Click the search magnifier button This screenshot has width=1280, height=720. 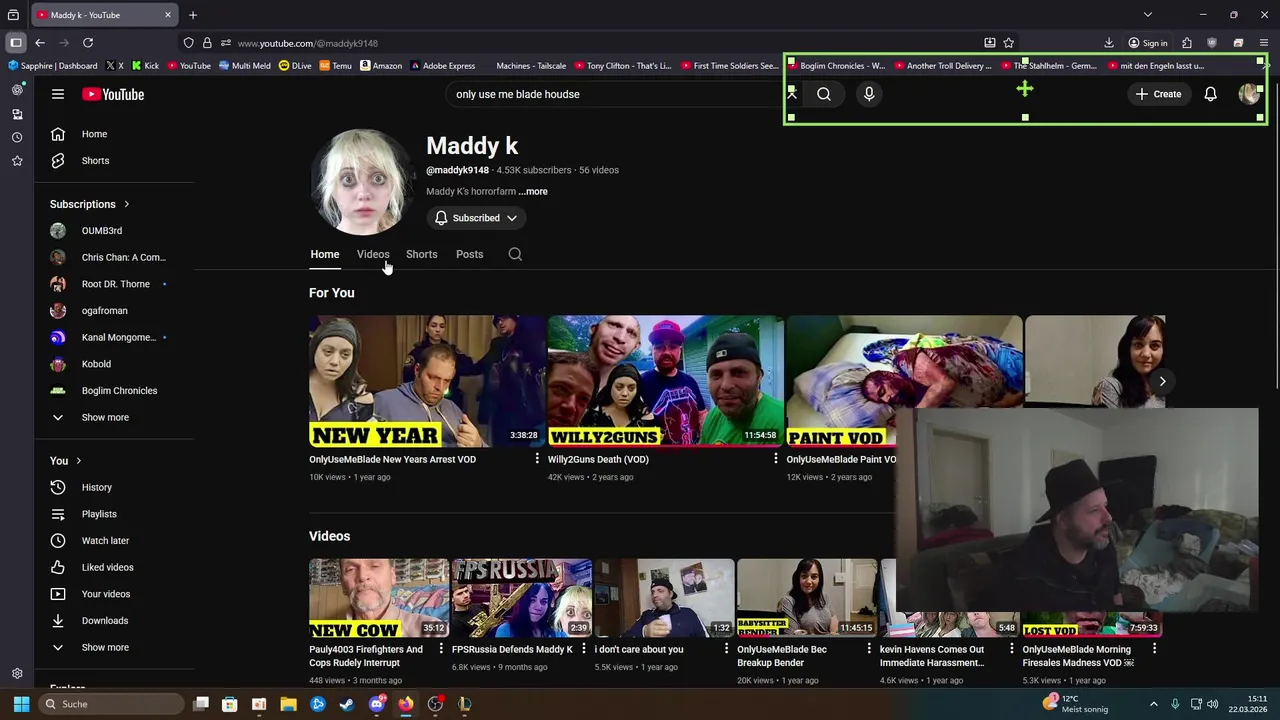tap(824, 94)
